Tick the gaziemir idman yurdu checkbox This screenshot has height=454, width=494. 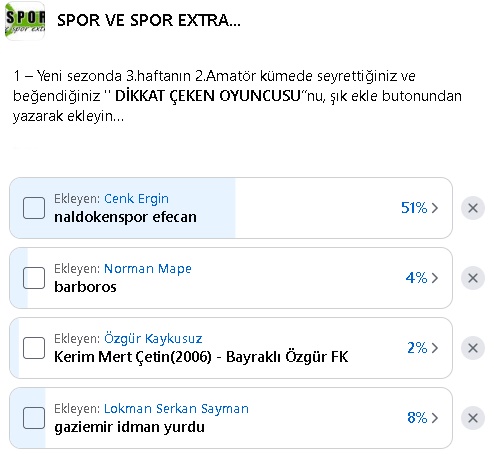coord(34,418)
